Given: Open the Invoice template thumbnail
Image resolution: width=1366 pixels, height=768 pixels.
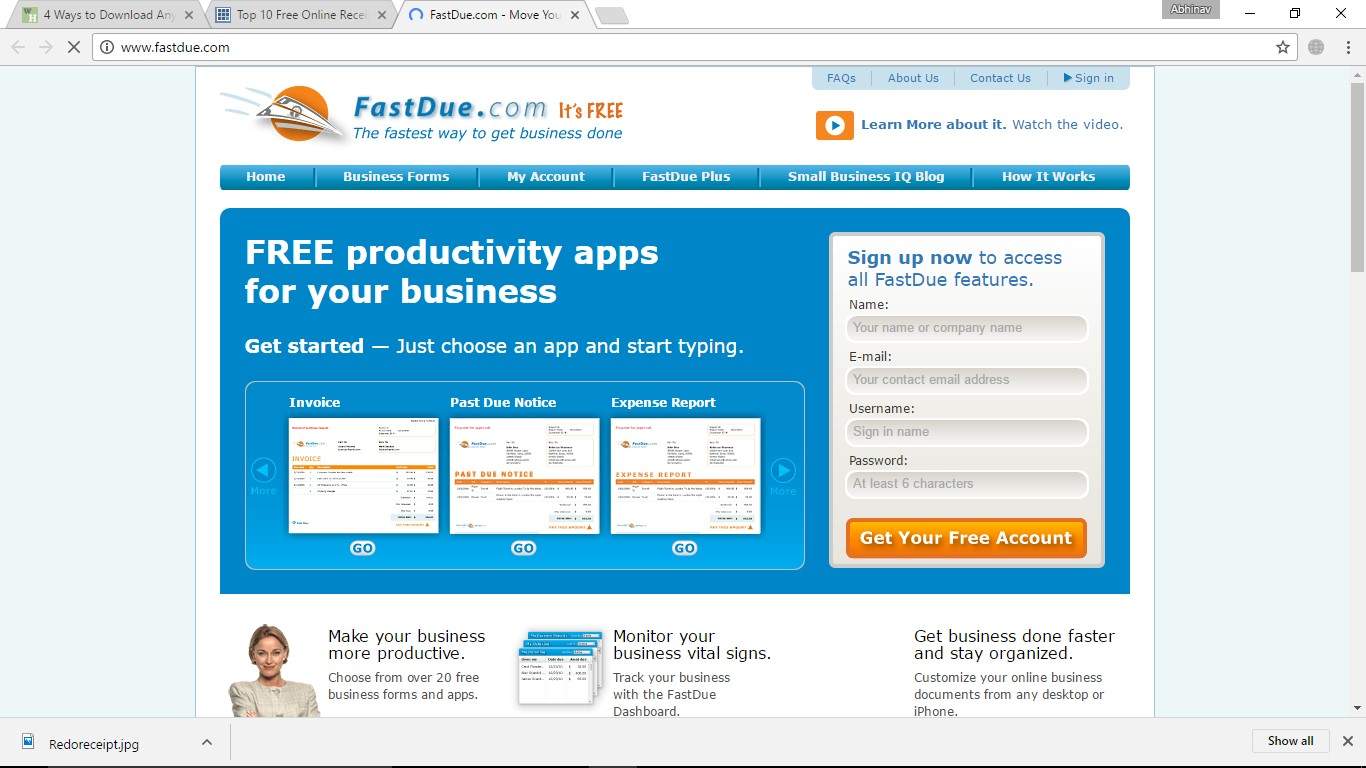Looking at the screenshot, I should [x=363, y=476].
